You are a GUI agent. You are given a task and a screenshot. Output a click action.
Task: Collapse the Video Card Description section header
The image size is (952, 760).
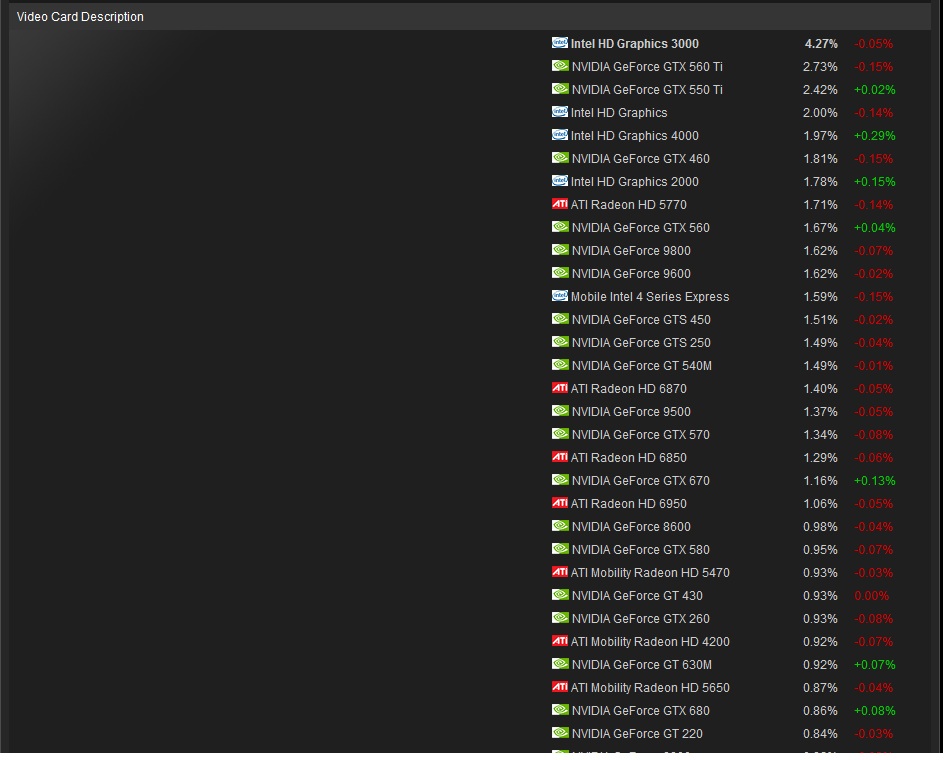tap(80, 17)
